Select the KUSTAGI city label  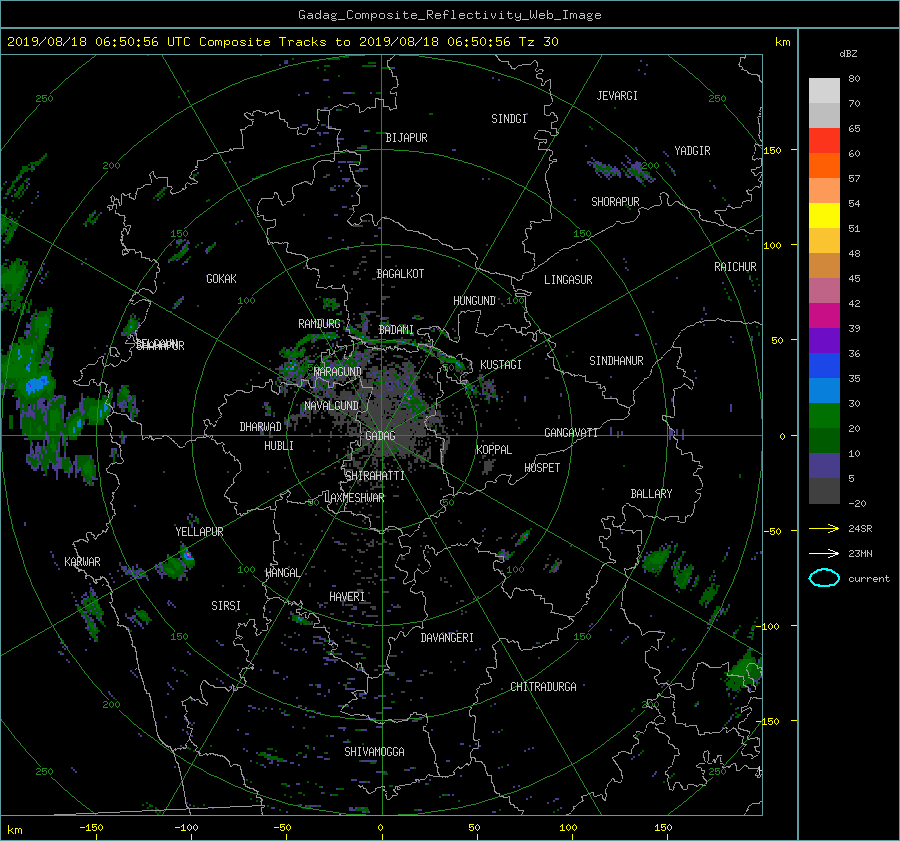[x=501, y=365]
